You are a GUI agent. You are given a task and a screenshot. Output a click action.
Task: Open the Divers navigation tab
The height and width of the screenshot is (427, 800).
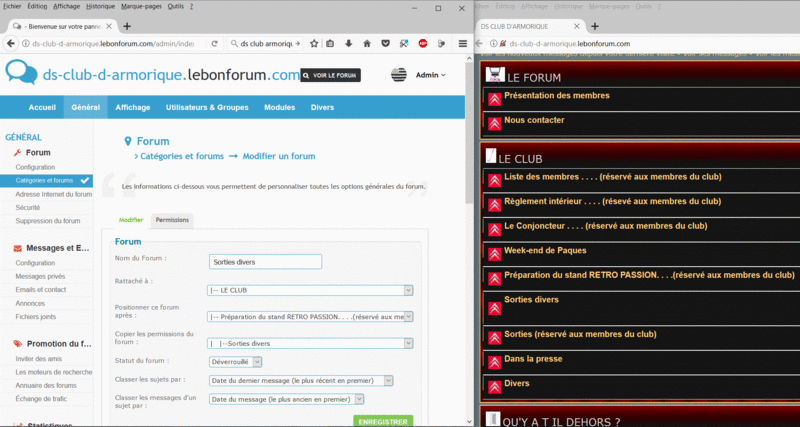coord(322,107)
